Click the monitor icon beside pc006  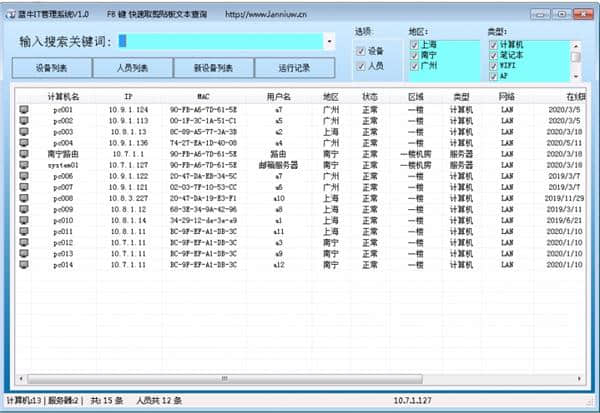24,176
